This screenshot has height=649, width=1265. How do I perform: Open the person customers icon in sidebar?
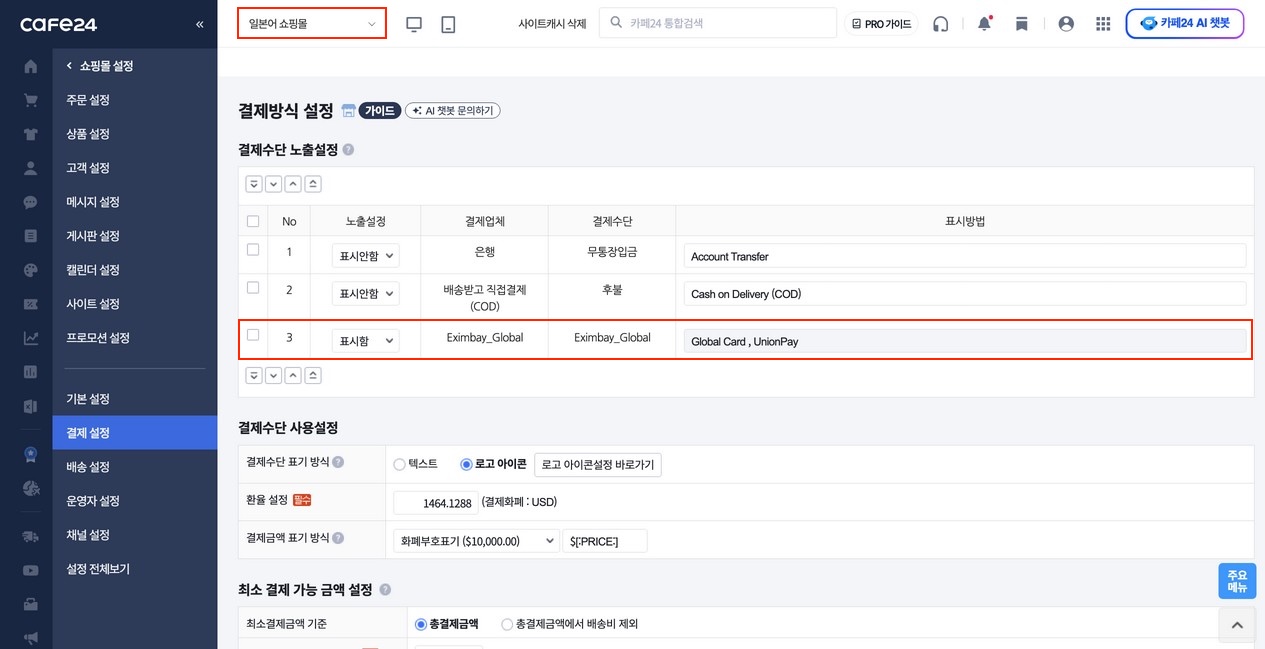[30, 168]
